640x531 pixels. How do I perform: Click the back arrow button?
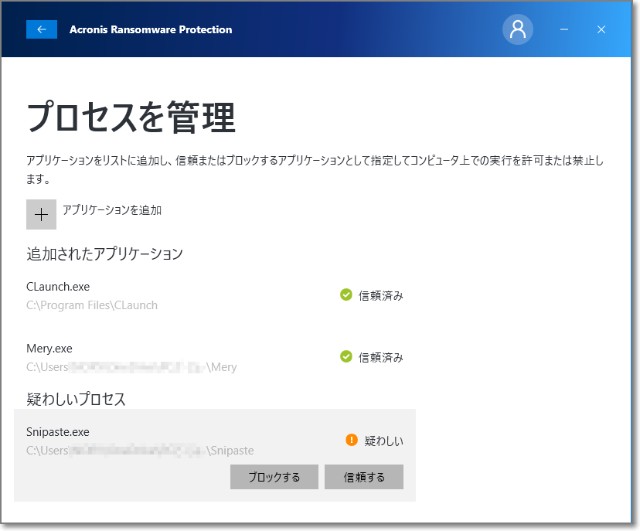point(41,30)
